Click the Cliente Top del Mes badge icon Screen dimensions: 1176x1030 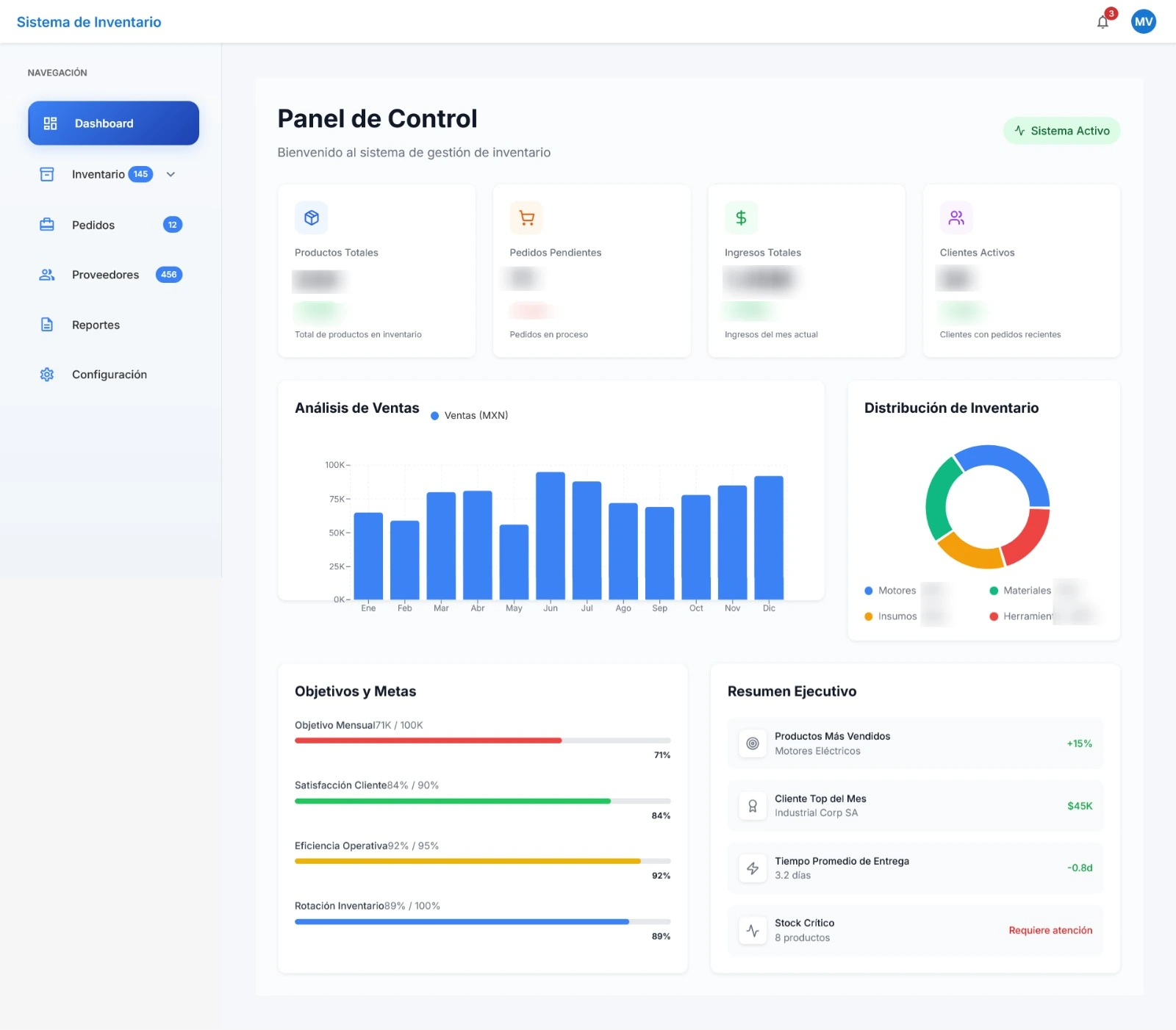click(x=753, y=805)
